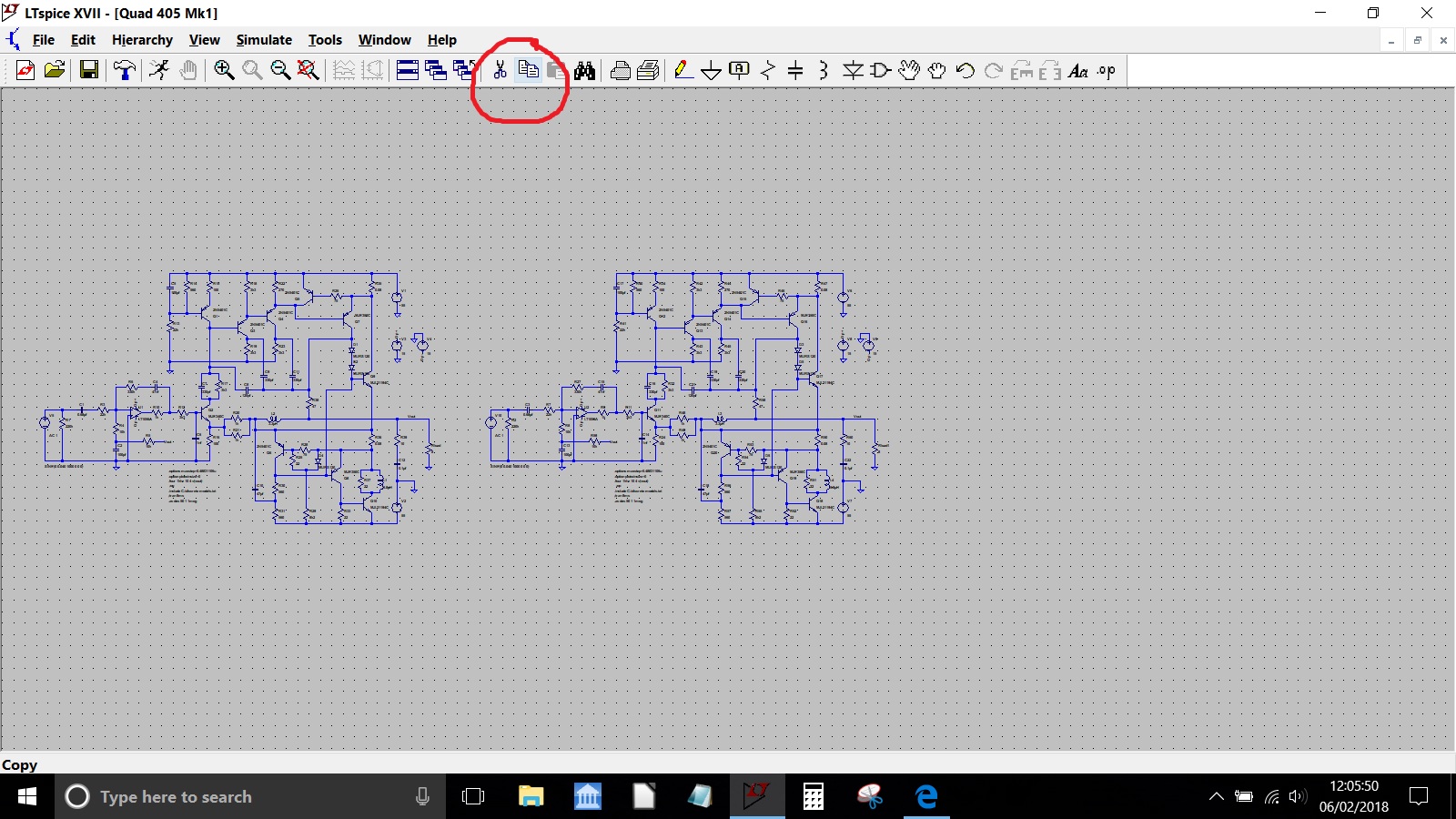Screen dimensions: 1456x819
Task: Select the Text (Aa) tool
Action: click(x=1078, y=70)
